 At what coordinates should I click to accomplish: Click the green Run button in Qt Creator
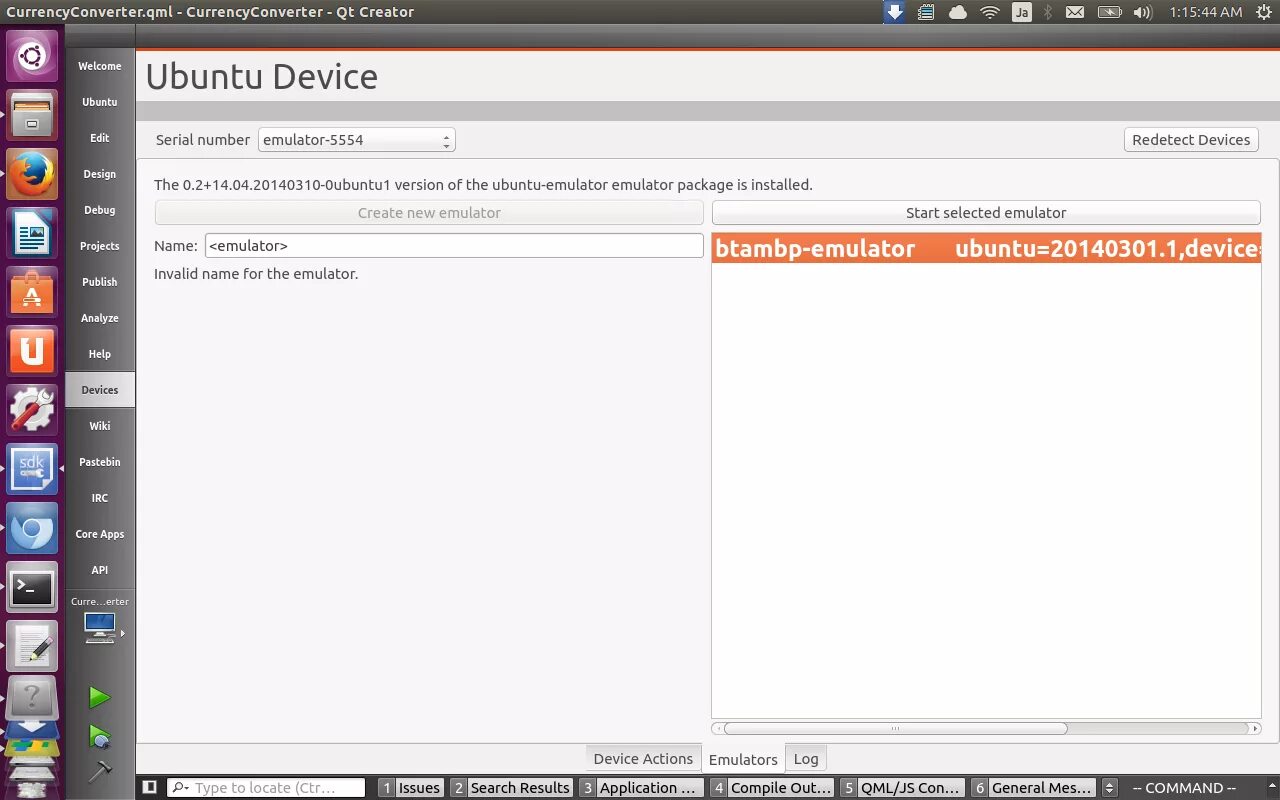pyautogui.click(x=99, y=697)
